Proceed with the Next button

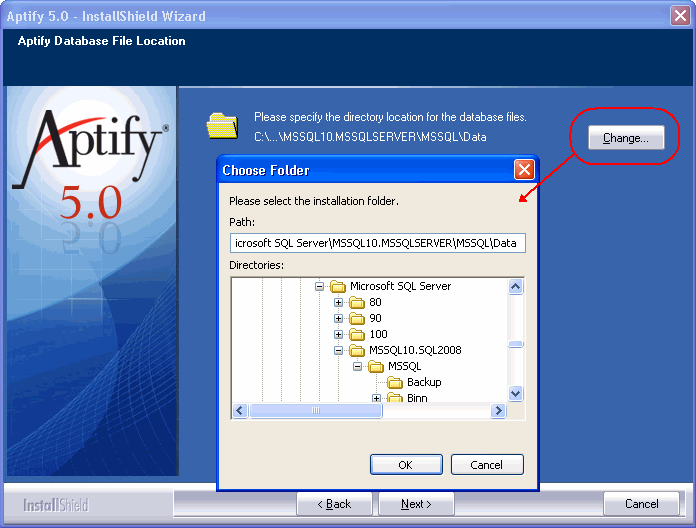point(416,504)
